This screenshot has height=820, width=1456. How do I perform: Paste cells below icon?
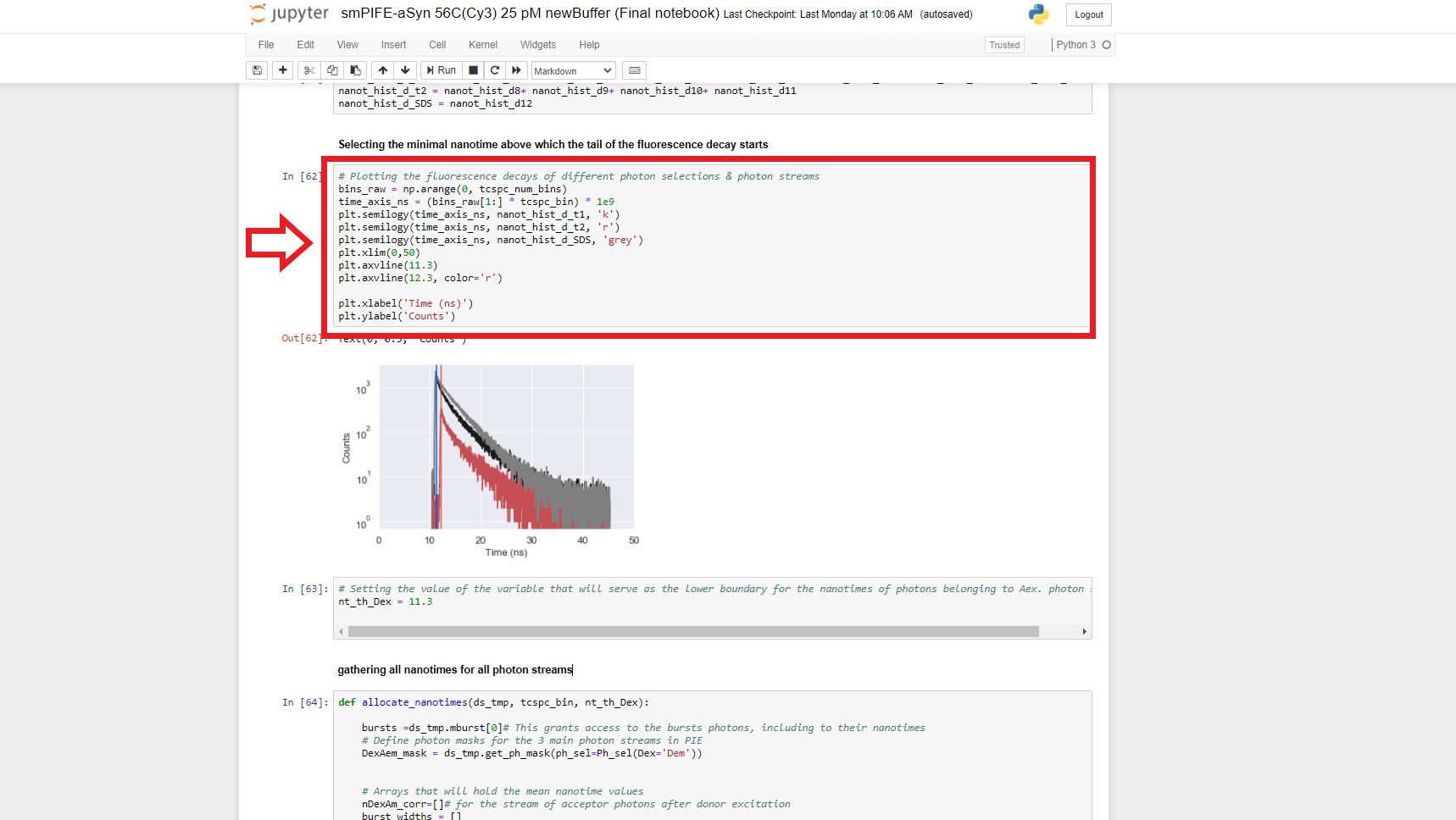pos(355,70)
